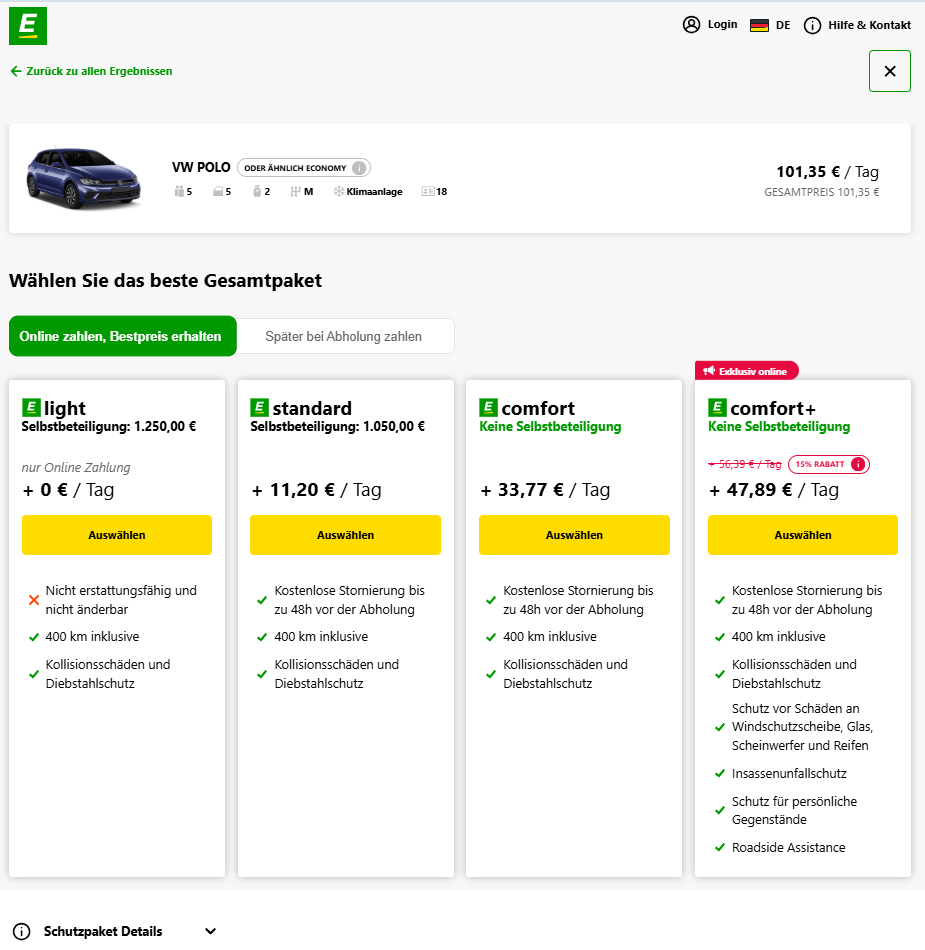This screenshot has width=925, height=950.
Task: Click Wählen Sie das beste Gesamtpaket heading
Action: coord(165,281)
